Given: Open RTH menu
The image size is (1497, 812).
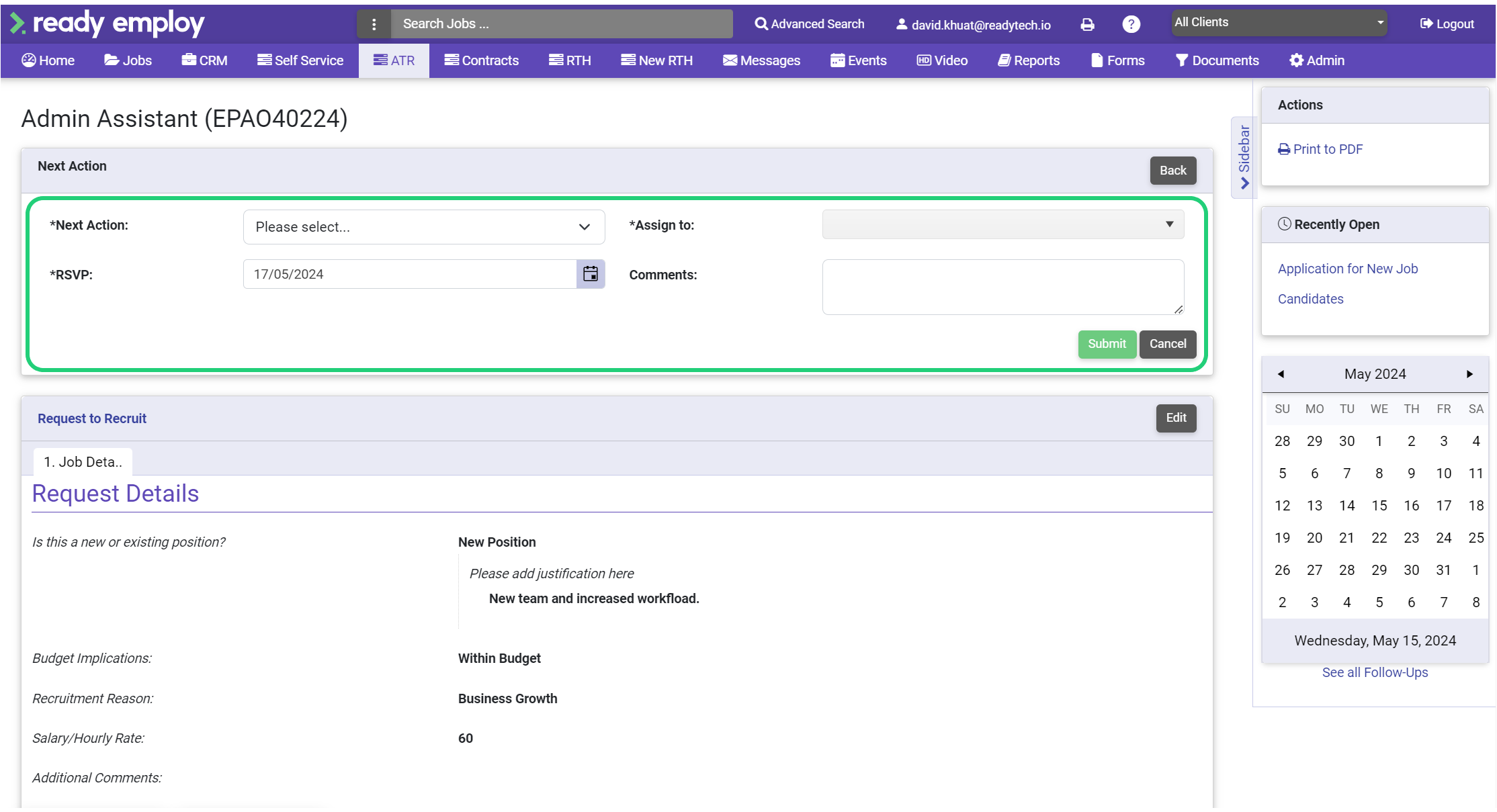Looking at the screenshot, I should point(570,60).
